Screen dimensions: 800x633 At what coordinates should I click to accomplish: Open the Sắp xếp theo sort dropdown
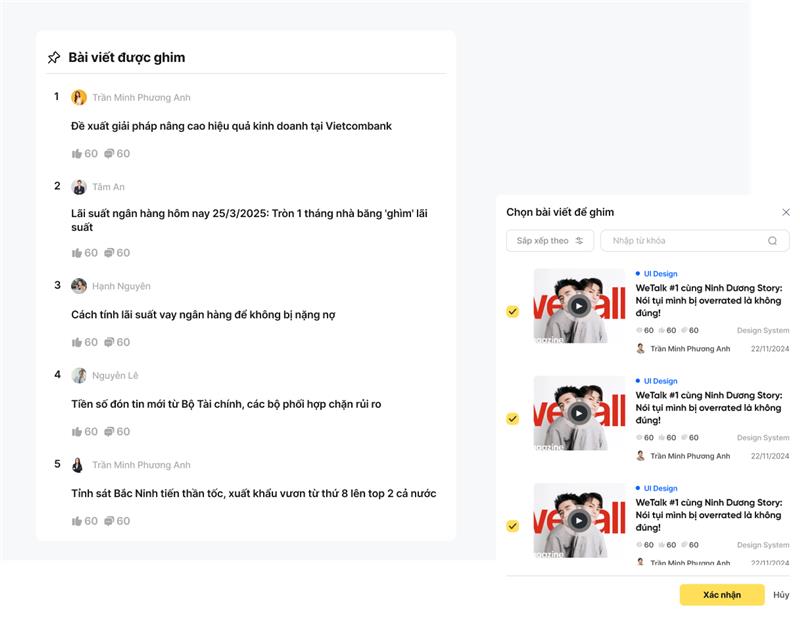550,241
